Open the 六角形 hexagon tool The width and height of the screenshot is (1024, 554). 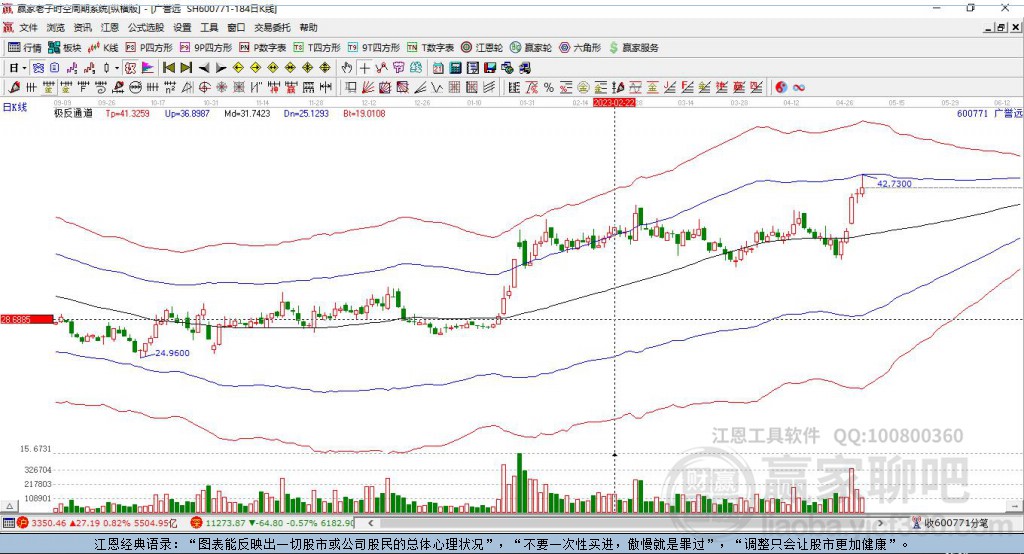[580, 48]
